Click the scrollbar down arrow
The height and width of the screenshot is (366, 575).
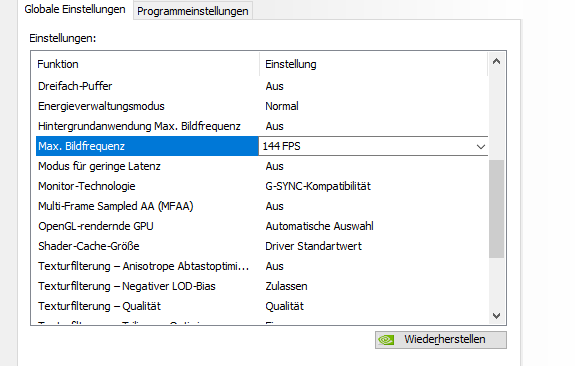(497, 316)
